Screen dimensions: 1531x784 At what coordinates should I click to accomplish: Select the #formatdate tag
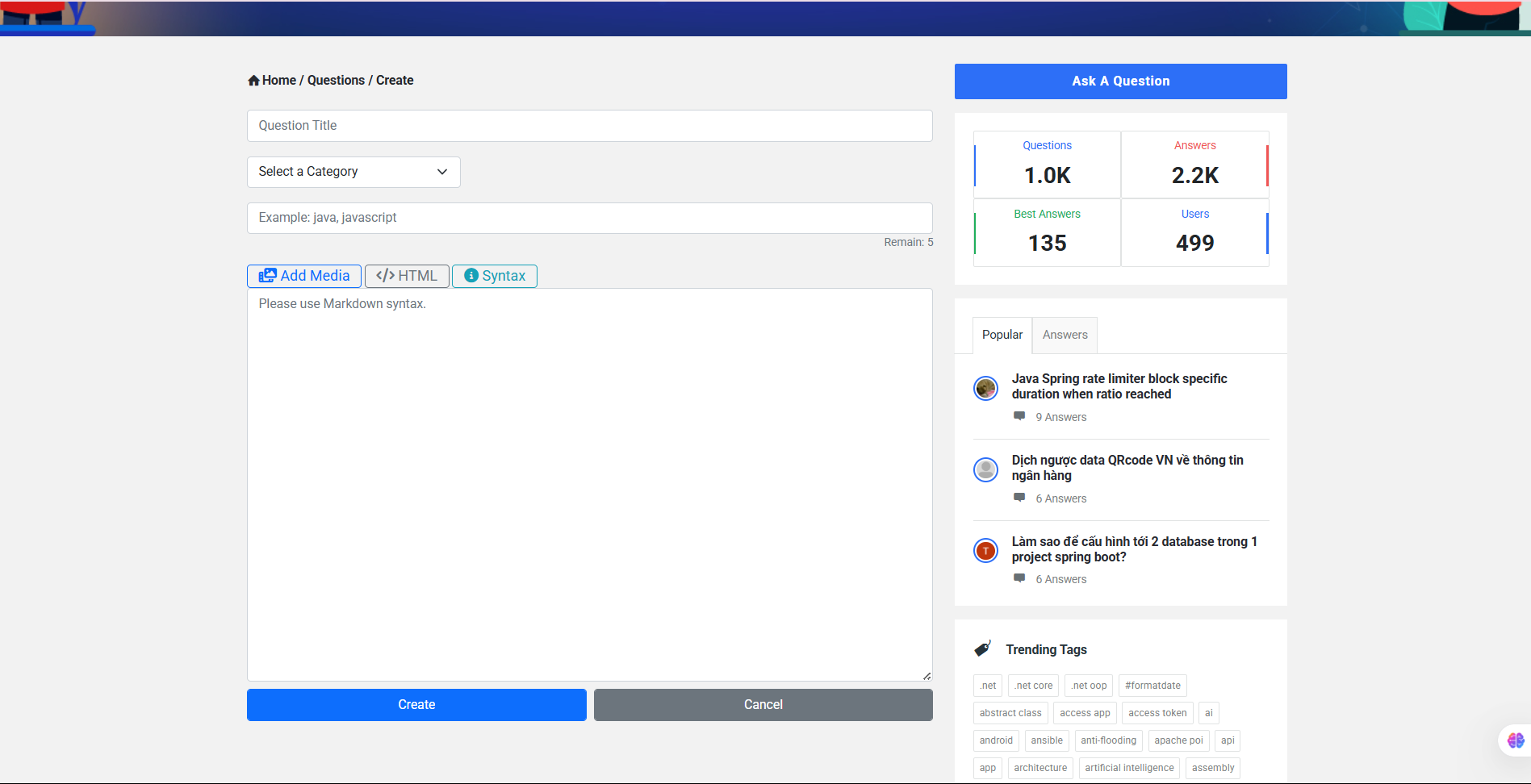click(x=1152, y=686)
